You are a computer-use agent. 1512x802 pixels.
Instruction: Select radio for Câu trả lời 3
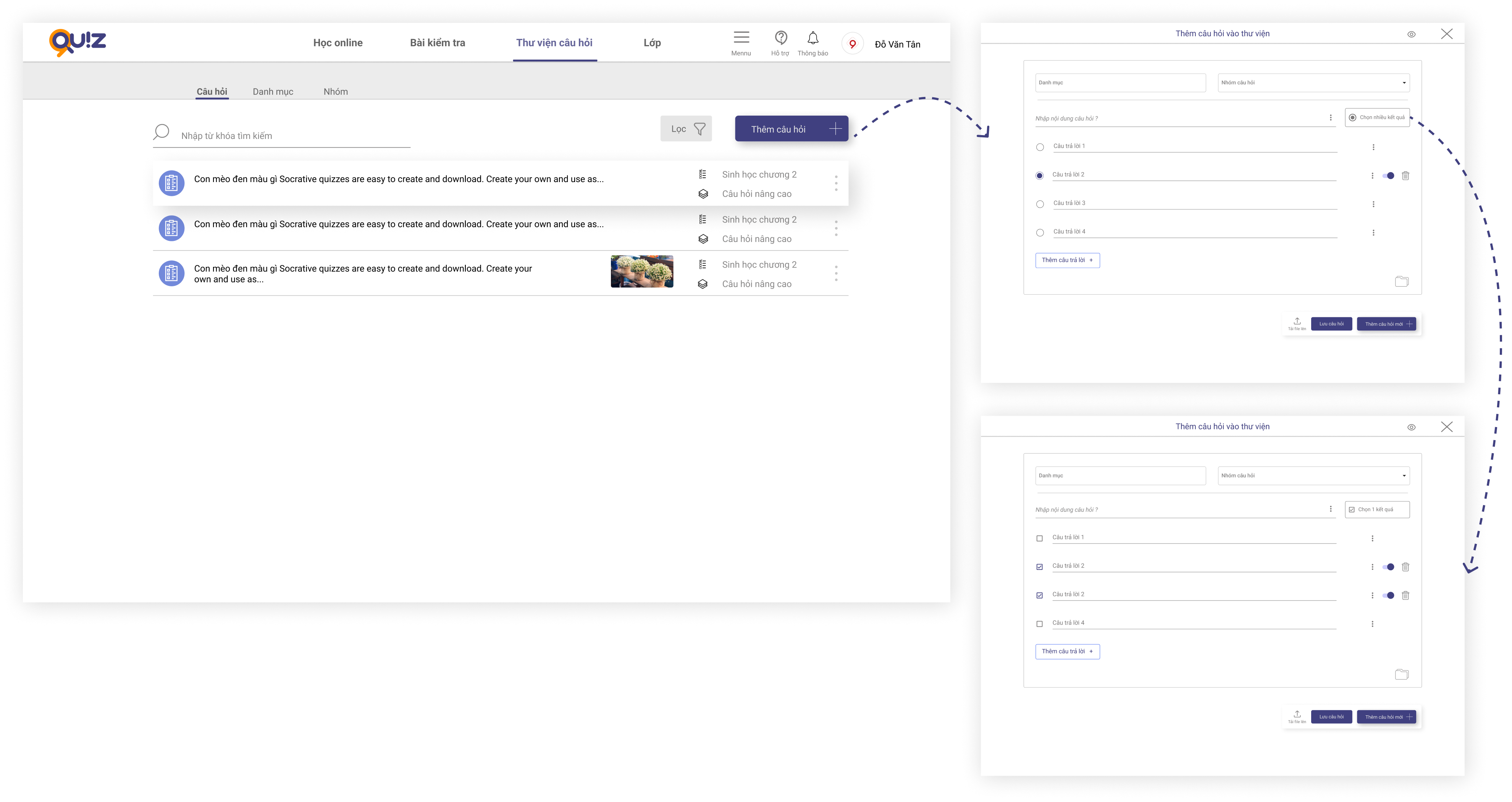pyautogui.click(x=1039, y=204)
